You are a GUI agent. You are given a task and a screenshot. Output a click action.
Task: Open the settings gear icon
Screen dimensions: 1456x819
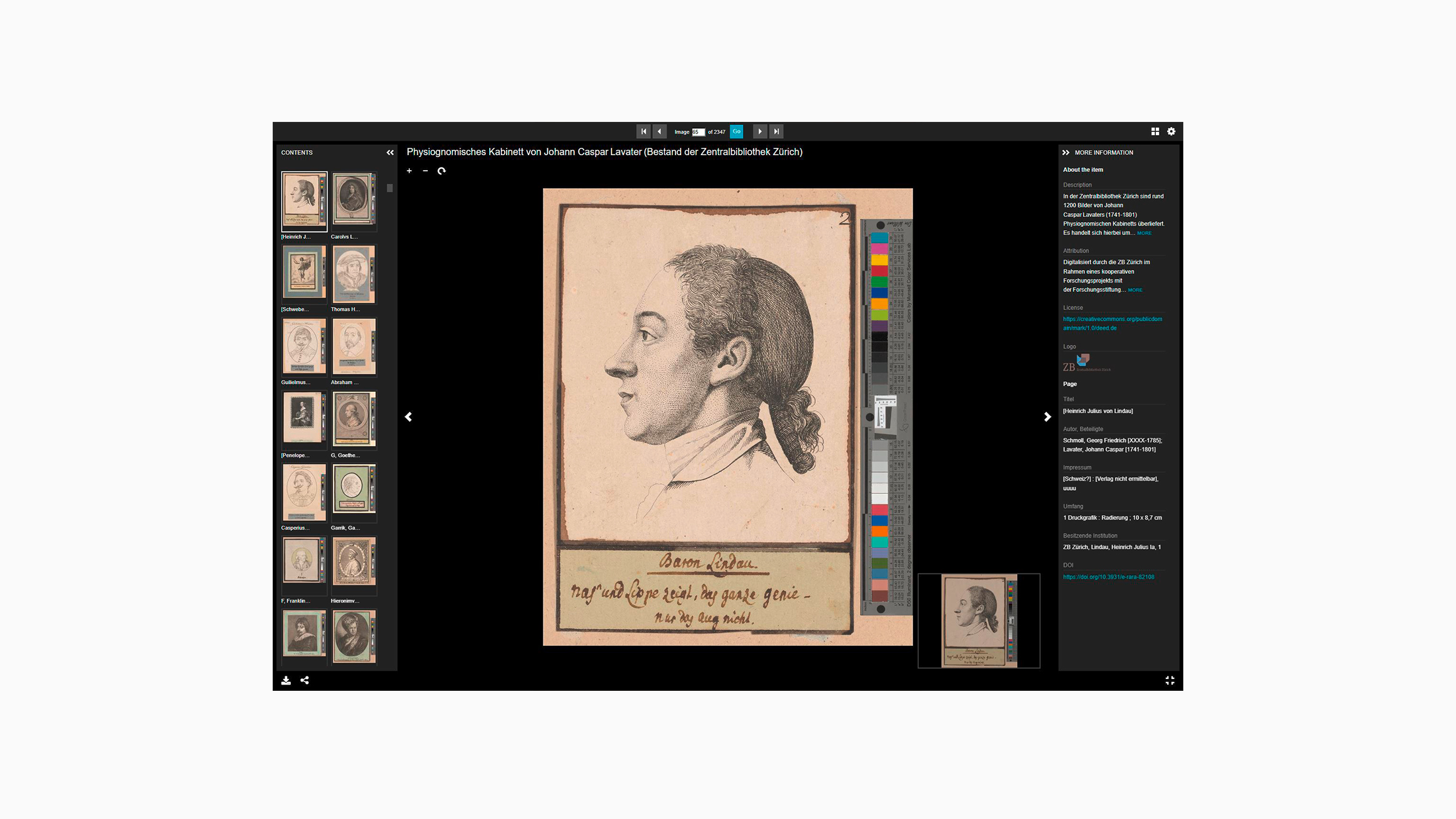click(x=1171, y=131)
